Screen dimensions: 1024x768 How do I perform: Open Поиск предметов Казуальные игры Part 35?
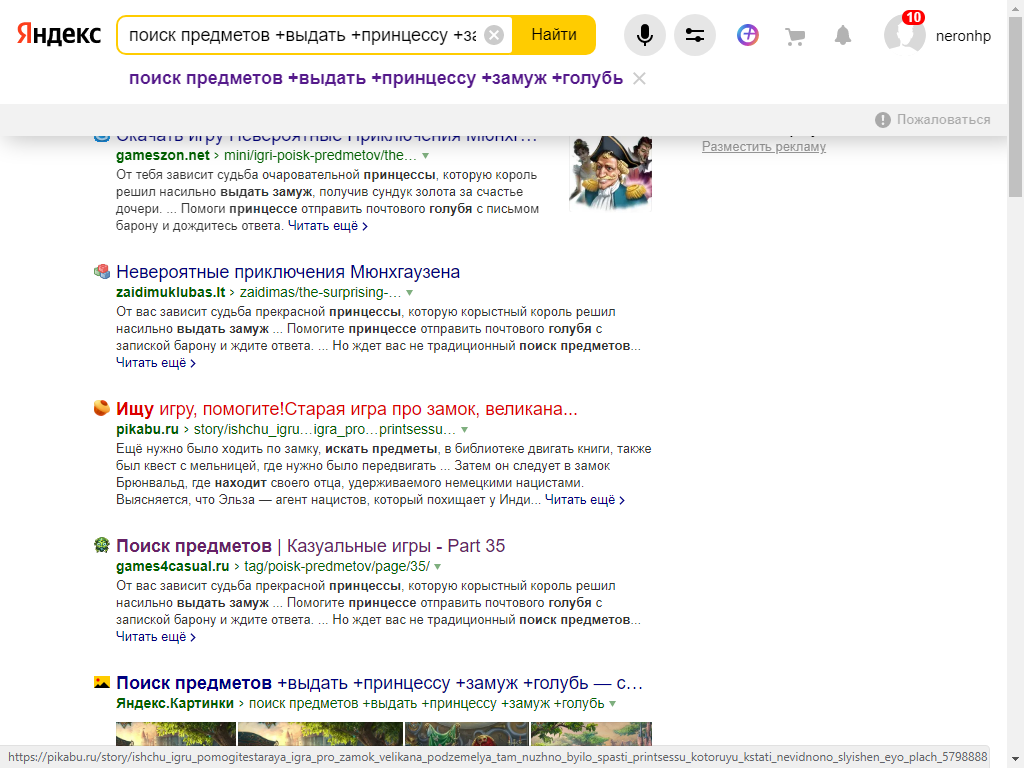click(x=310, y=546)
